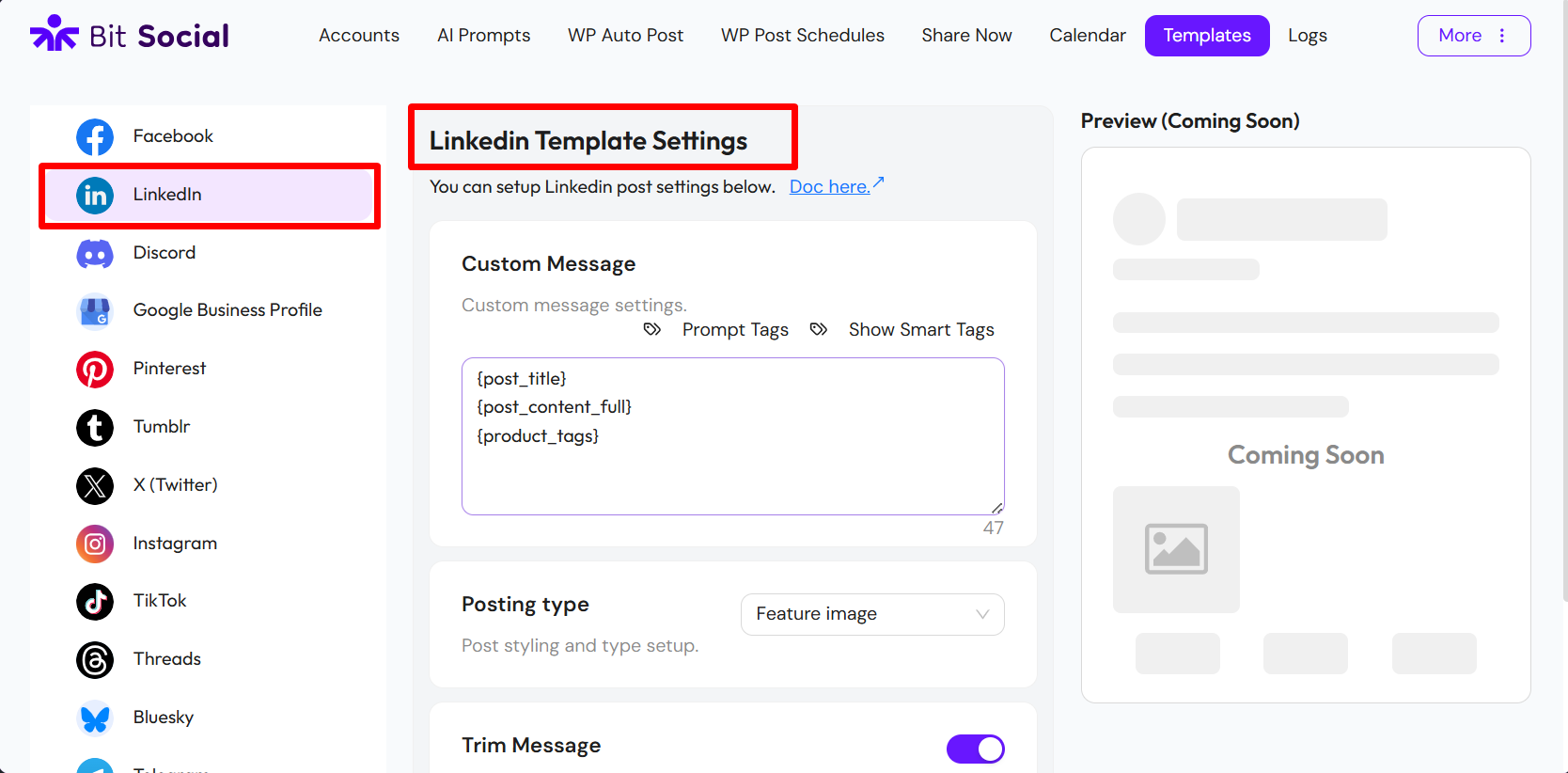Go to the Accounts tab
This screenshot has height=773, width=1568.
point(359,36)
